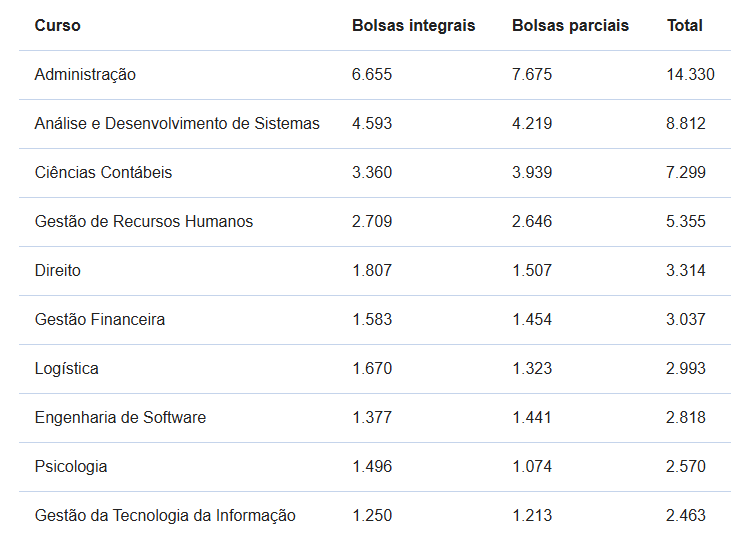
Task: Click the Logística course name
Action: coord(67,369)
